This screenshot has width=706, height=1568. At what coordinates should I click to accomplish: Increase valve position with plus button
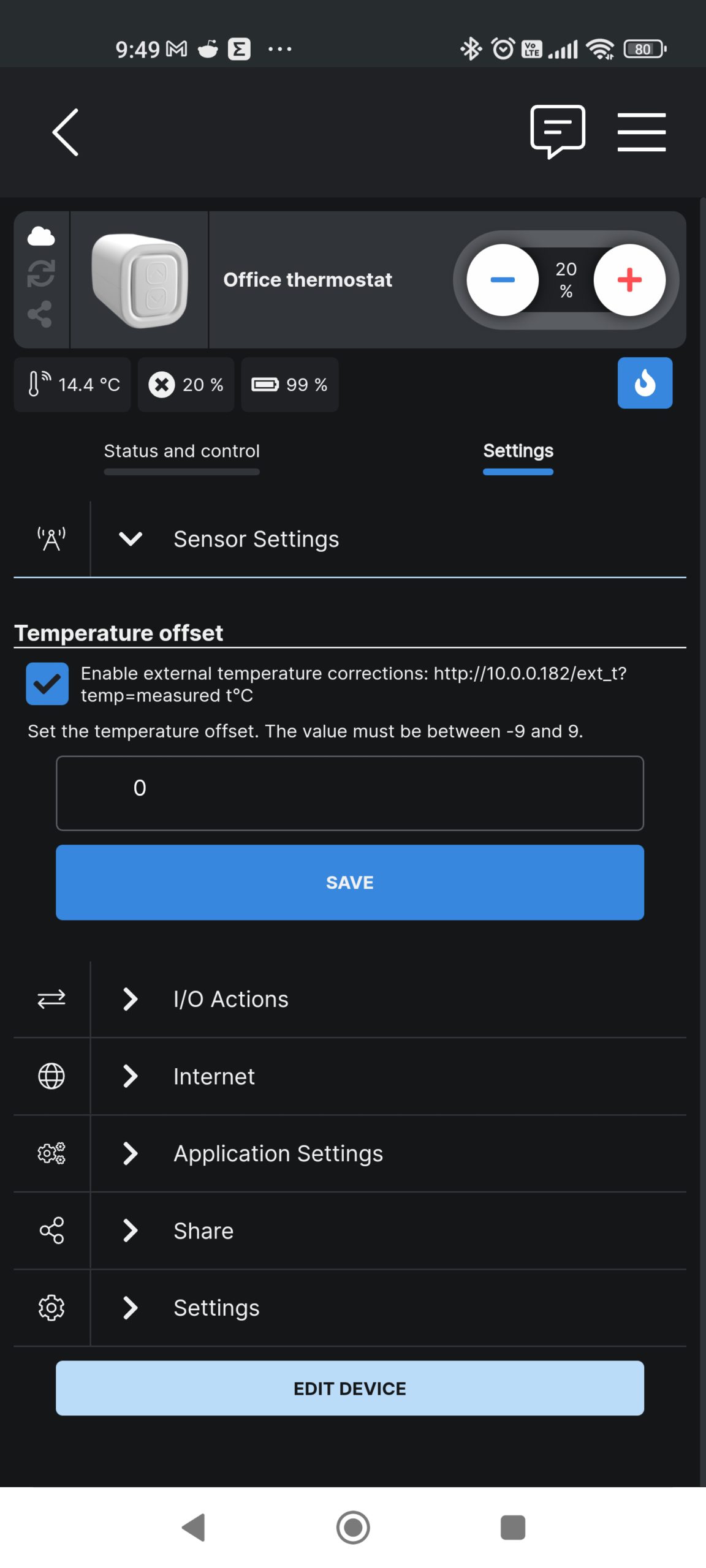pos(629,280)
